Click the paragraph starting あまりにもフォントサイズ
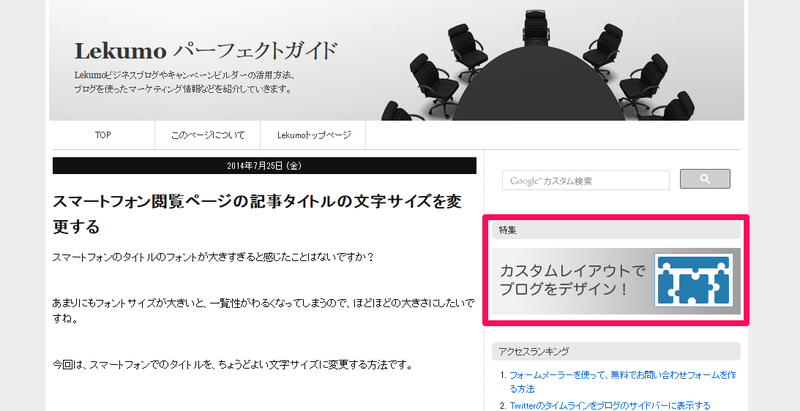 click(263, 312)
